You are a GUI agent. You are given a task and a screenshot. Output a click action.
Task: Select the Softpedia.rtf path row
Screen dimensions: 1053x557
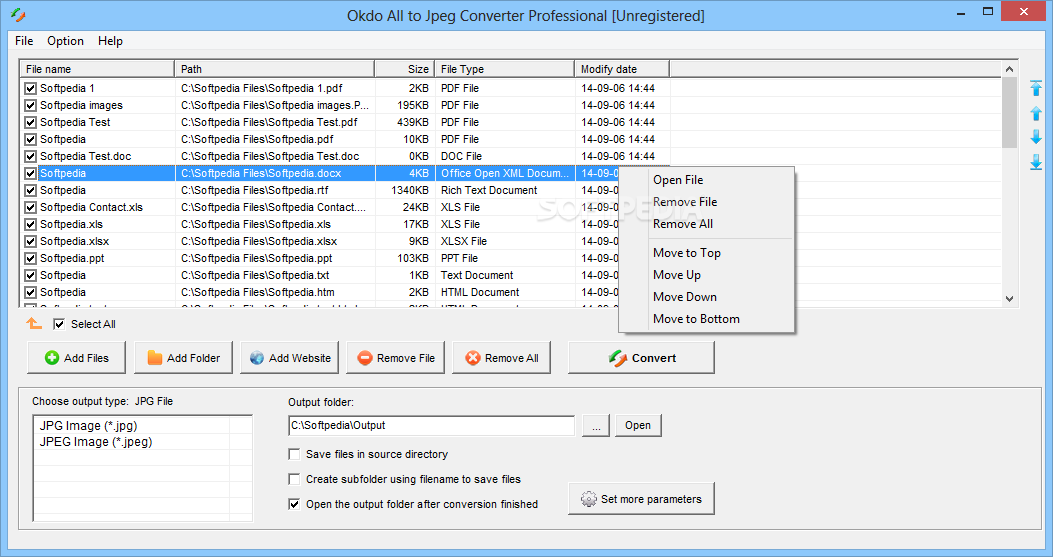pyautogui.click(x=255, y=190)
